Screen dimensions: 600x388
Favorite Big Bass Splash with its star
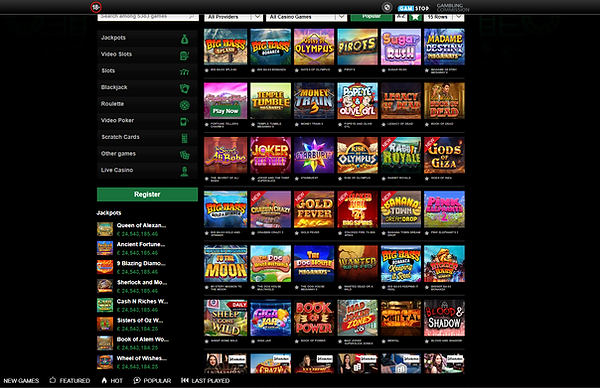[207, 70]
